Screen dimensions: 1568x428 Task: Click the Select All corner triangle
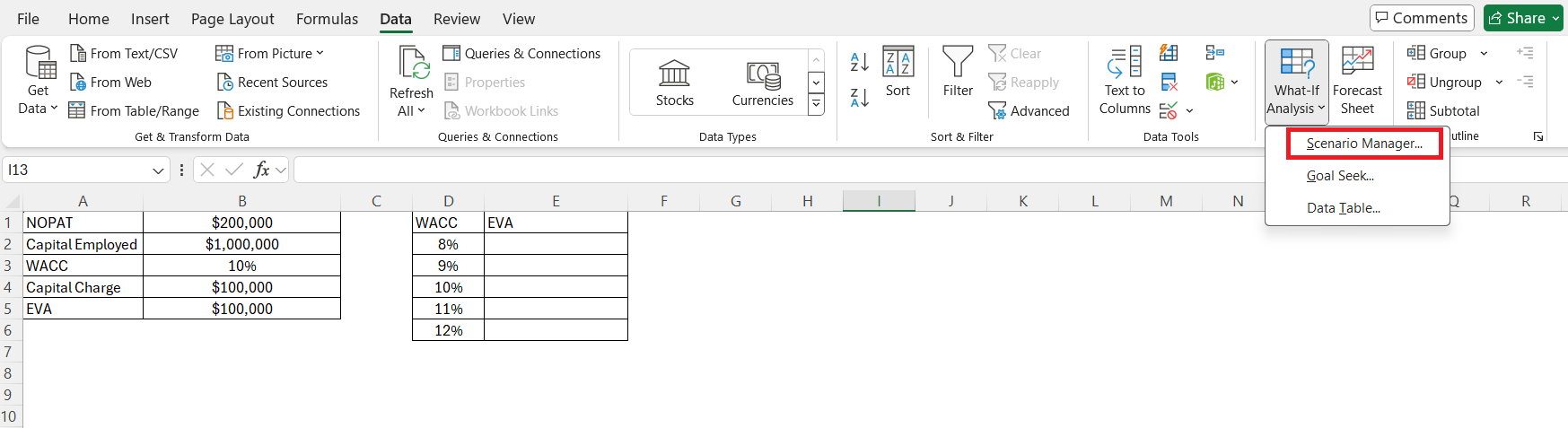(x=12, y=202)
